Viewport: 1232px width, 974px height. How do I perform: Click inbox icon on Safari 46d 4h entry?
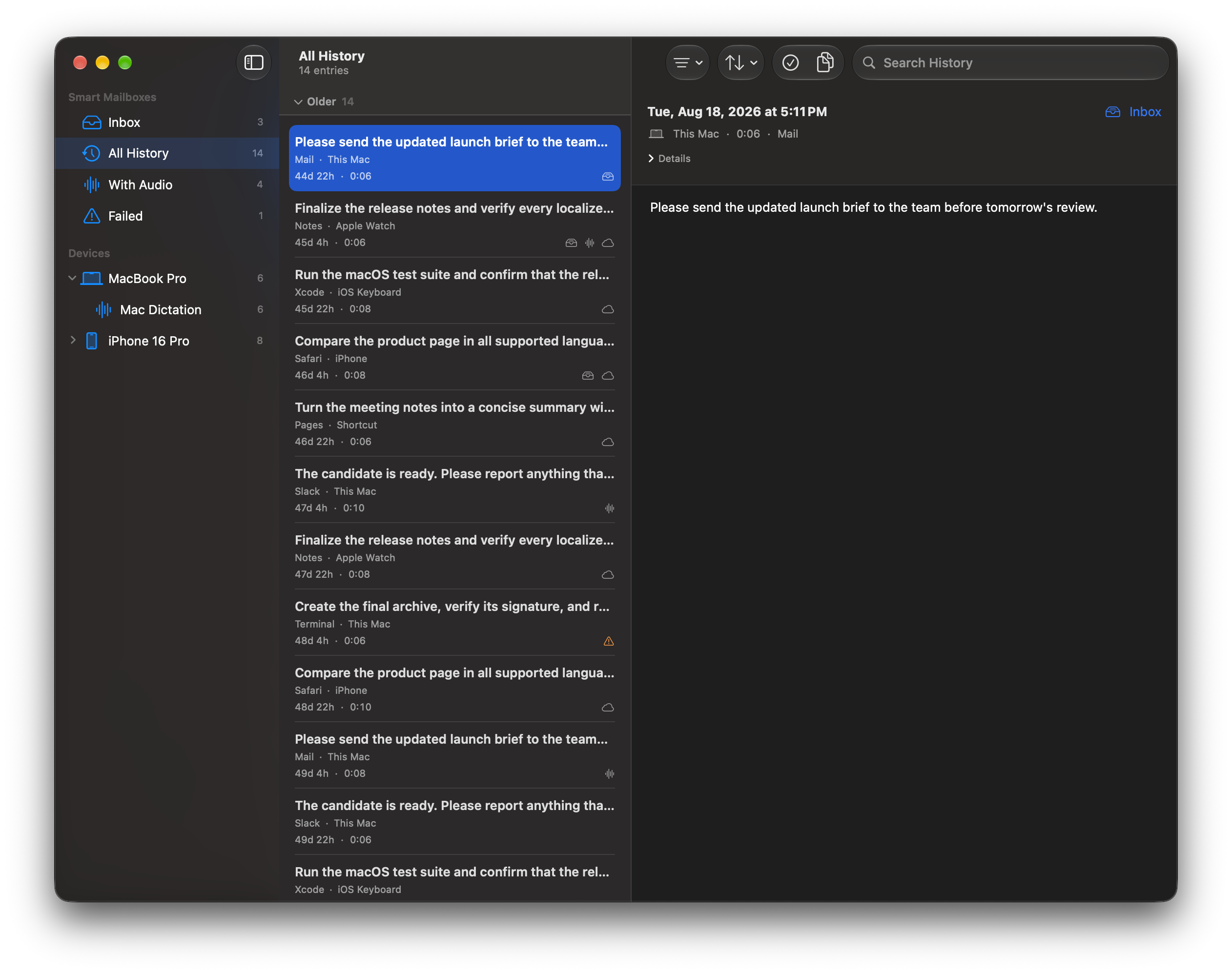pos(588,375)
